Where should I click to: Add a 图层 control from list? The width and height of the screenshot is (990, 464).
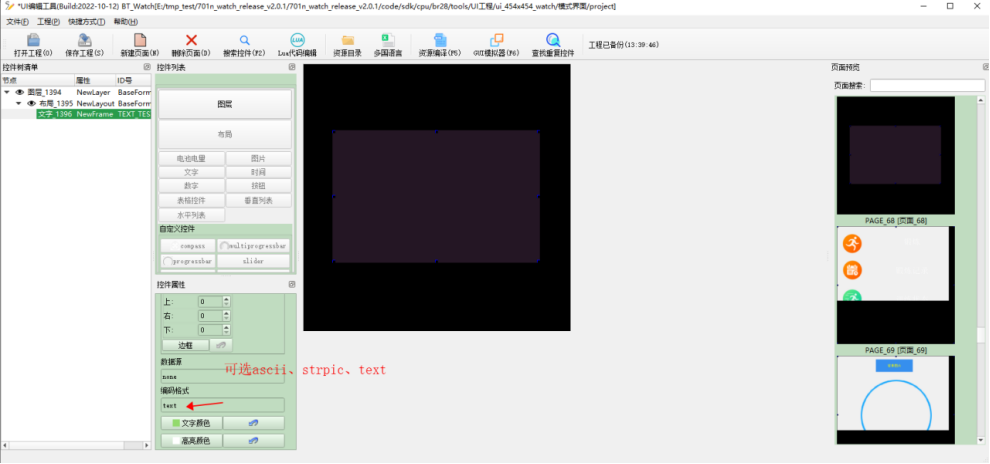(225, 104)
